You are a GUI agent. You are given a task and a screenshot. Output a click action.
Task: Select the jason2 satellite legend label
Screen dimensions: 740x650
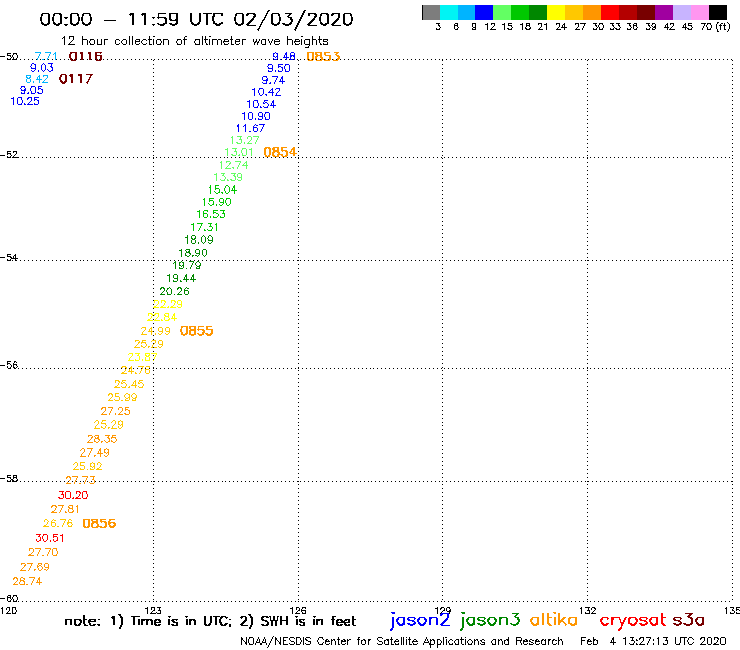click(420, 620)
